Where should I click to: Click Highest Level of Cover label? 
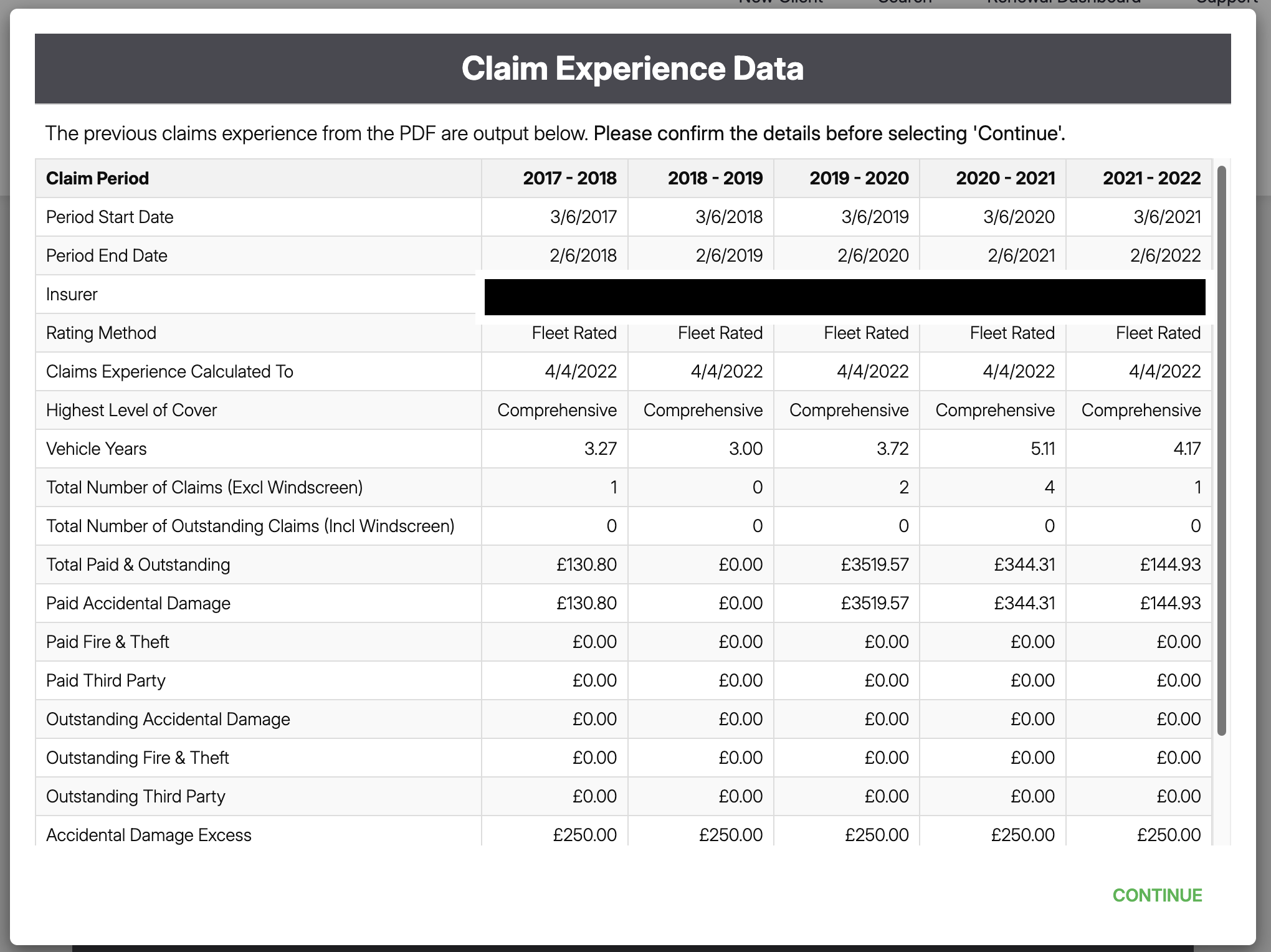click(131, 410)
